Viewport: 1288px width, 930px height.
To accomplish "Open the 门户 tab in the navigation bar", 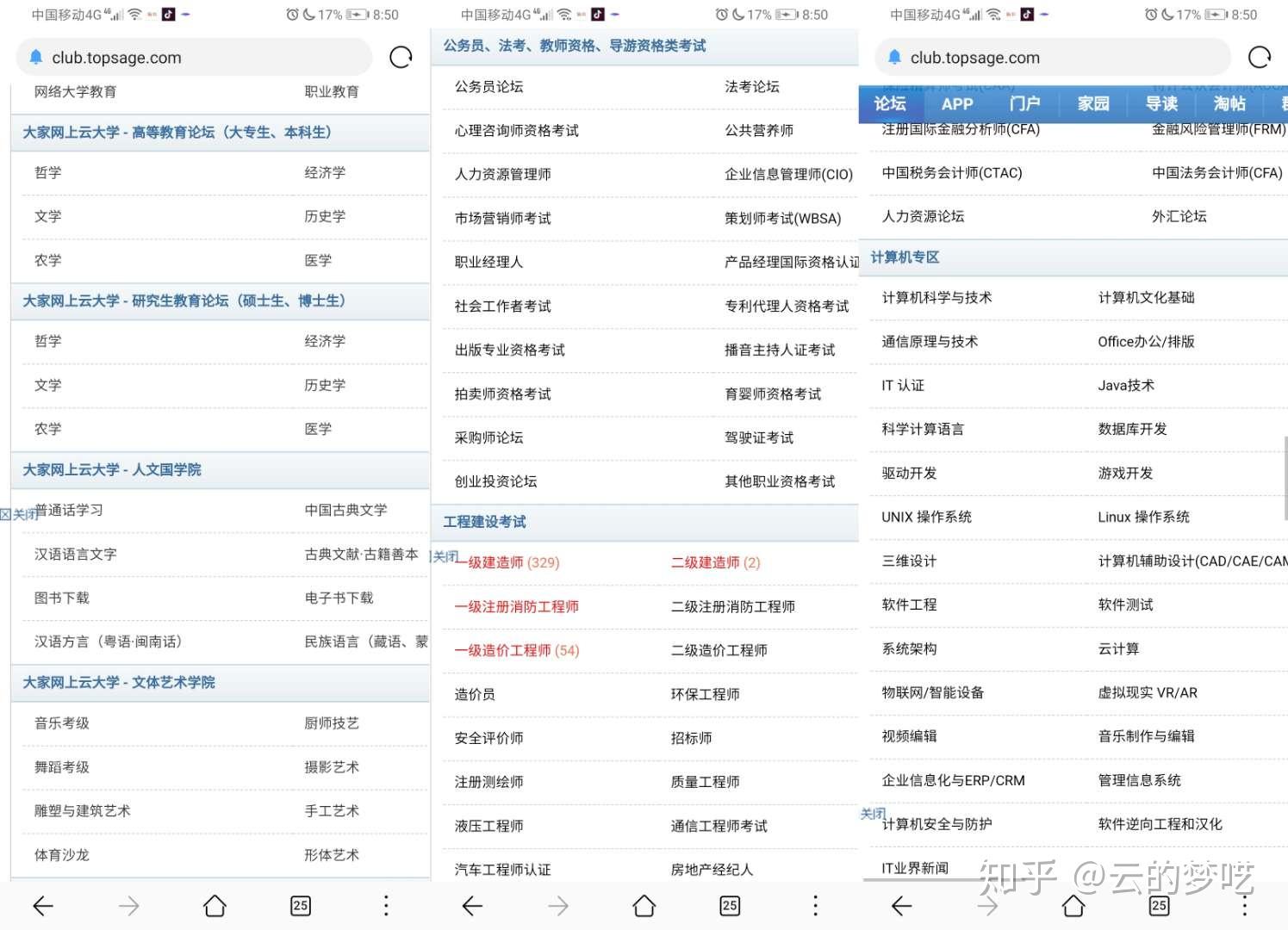I will pyautogui.click(x=1024, y=104).
